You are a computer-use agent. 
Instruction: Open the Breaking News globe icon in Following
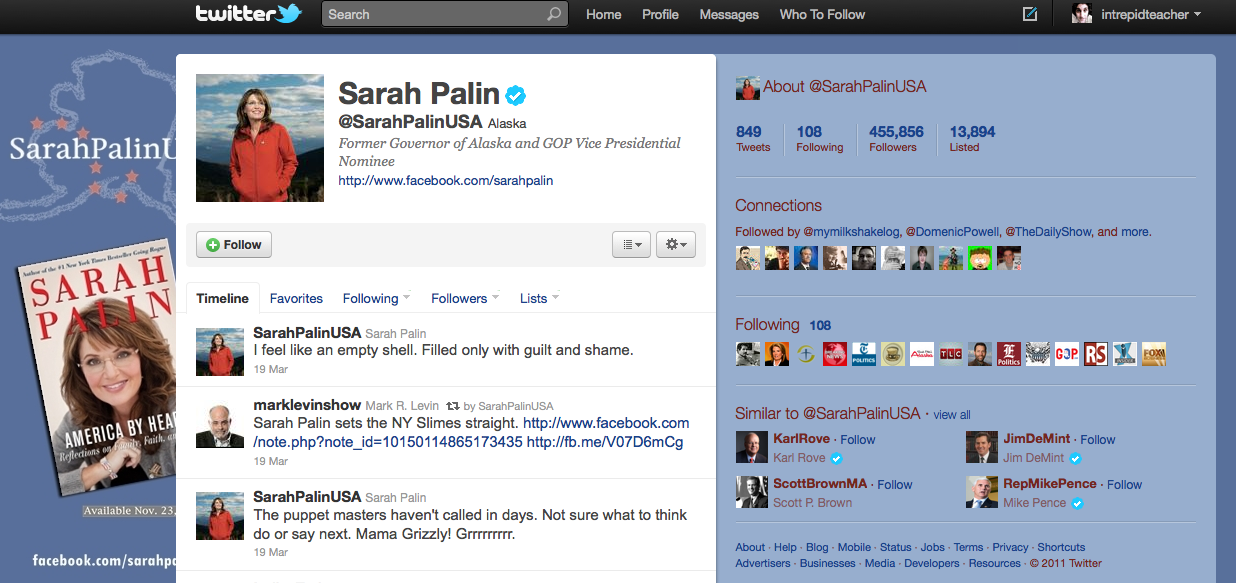(x=835, y=354)
